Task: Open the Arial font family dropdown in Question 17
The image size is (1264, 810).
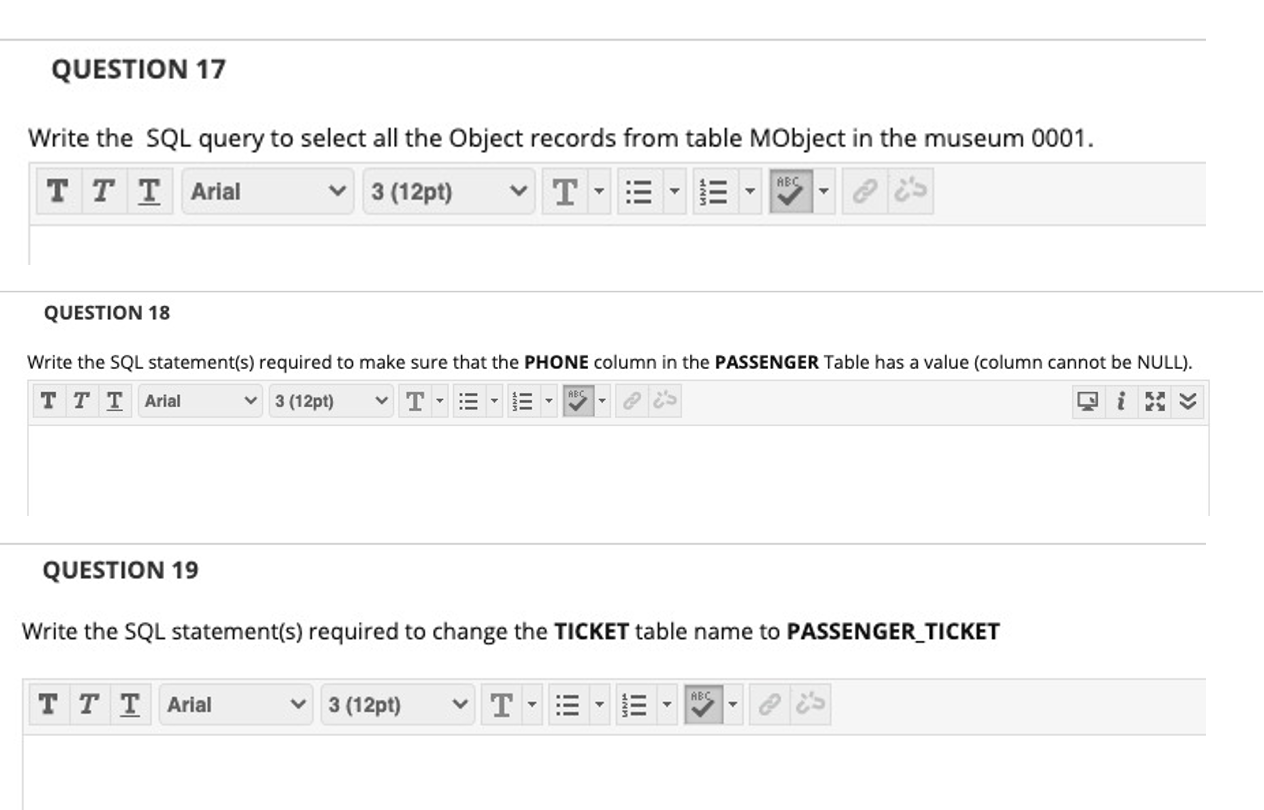Action: point(265,193)
